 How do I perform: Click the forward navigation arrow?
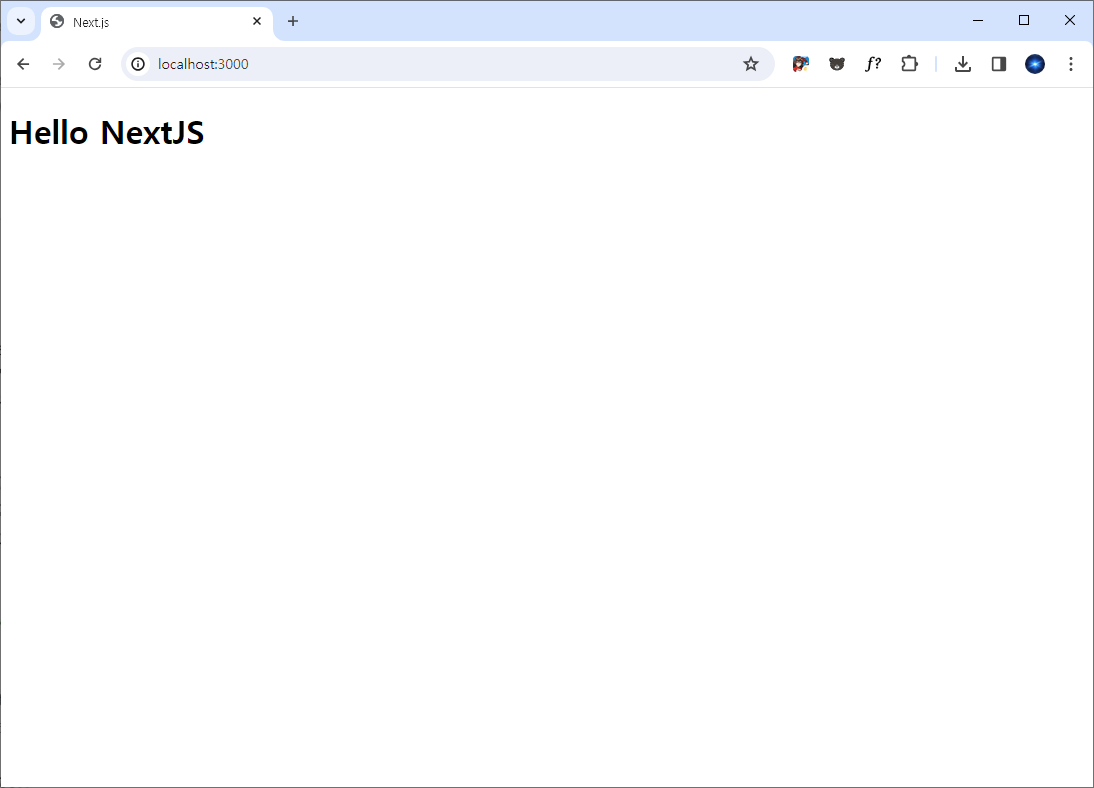[59, 64]
